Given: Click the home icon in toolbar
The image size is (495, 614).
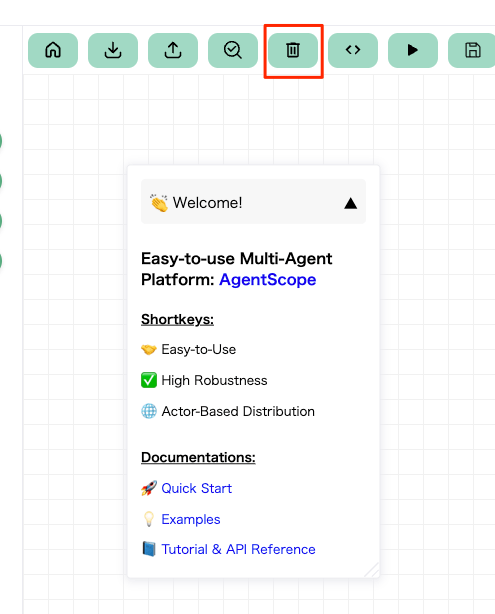Looking at the screenshot, I should 53,50.
